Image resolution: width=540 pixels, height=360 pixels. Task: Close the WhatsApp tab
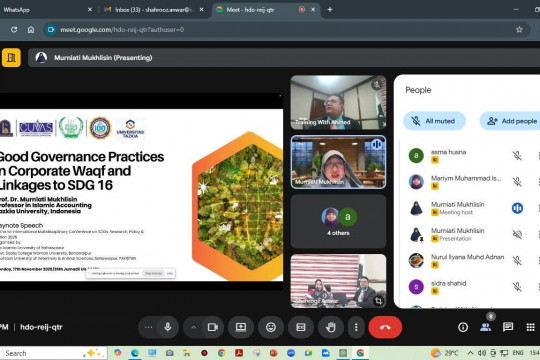tap(90, 10)
